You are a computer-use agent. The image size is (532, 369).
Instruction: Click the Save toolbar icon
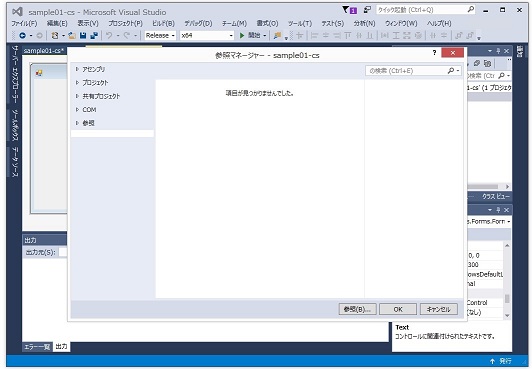point(83,35)
